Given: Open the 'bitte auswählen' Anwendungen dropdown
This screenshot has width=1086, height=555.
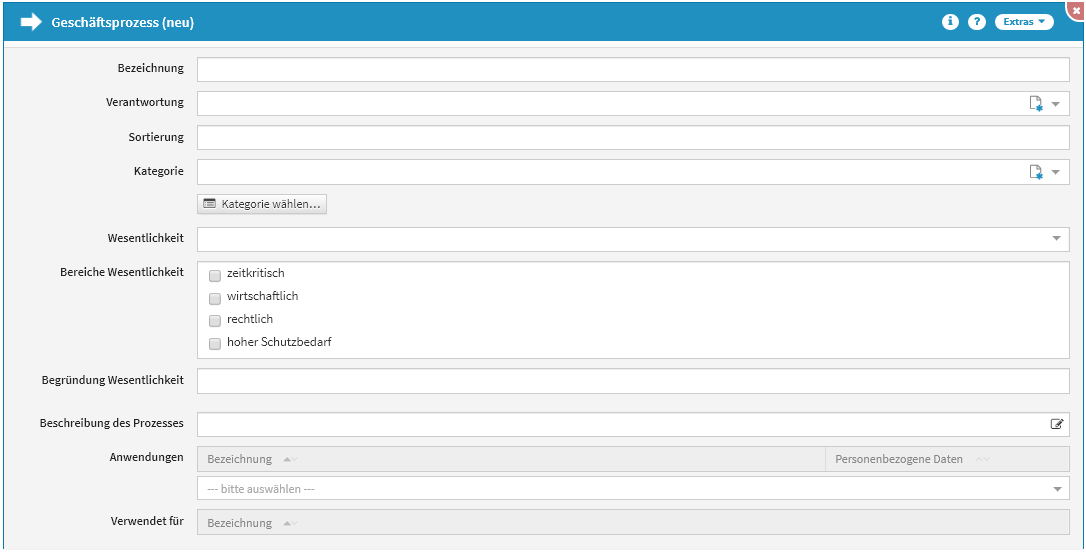Looking at the screenshot, I should pyautogui.click(x=633, y=488).
